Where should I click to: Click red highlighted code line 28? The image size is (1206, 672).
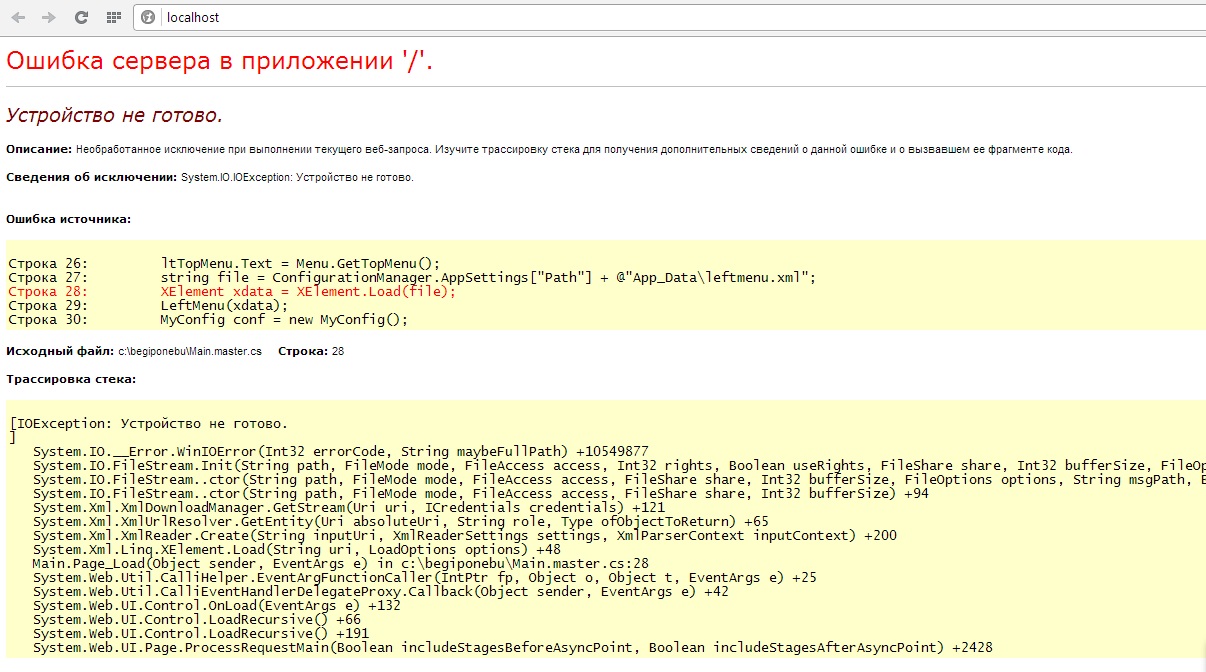click(x=308, y=292)
